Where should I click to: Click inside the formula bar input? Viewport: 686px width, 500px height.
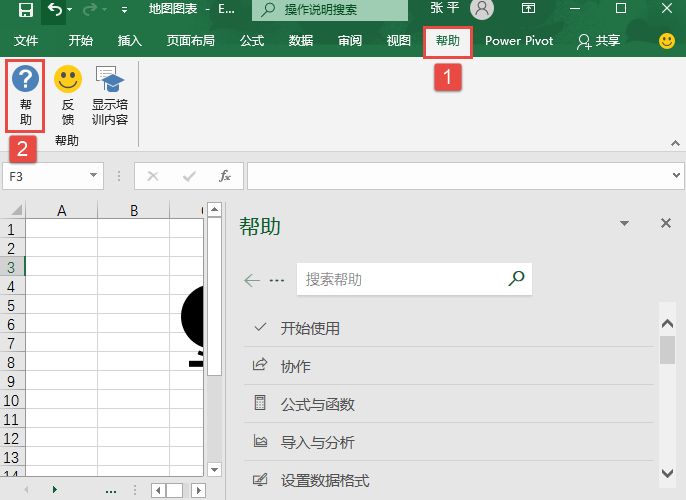click(458, 176)
